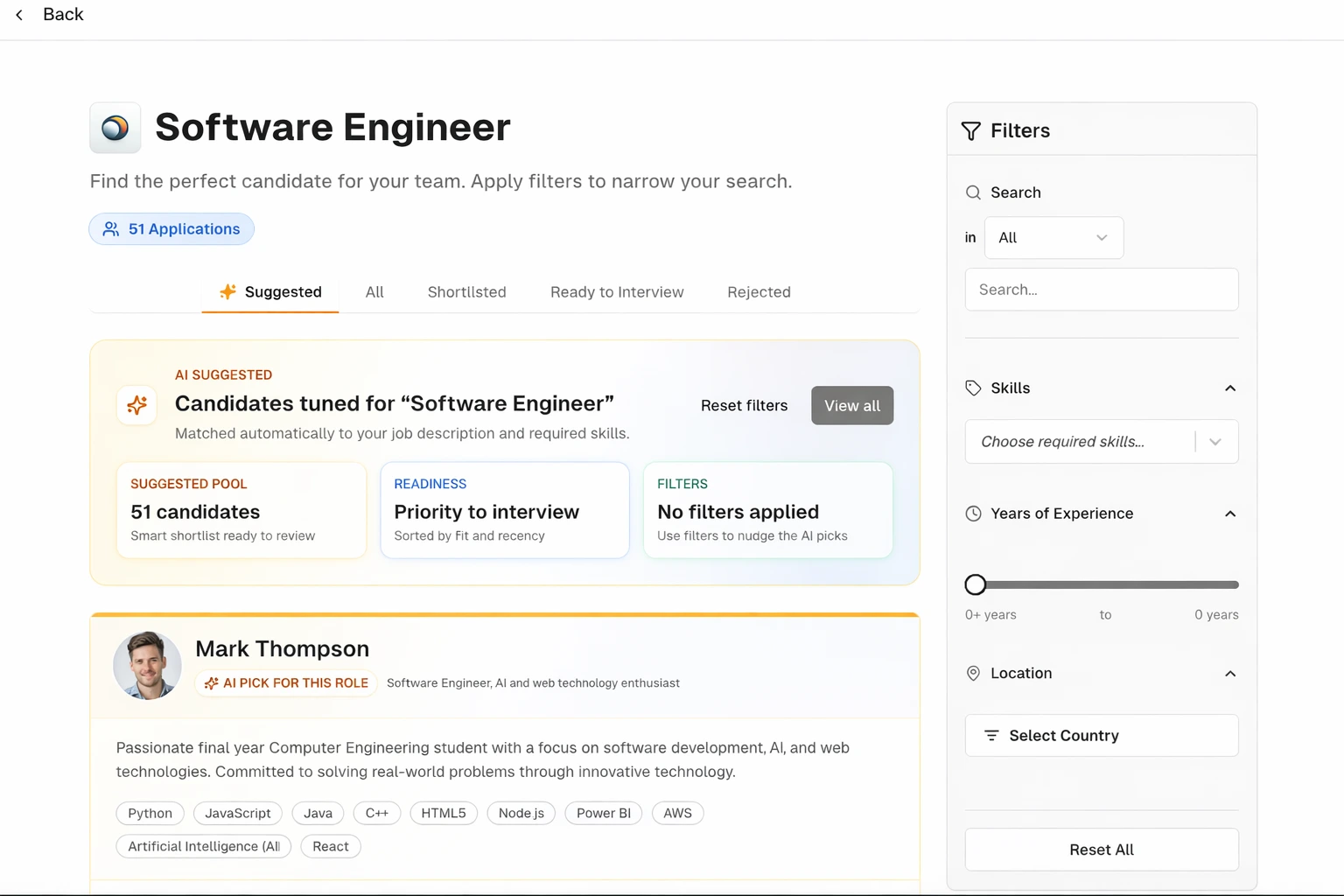This screenshot has height=896, width=1344.
Task: Open the search scope 'All' dropdown
Action: [1053, 238]
